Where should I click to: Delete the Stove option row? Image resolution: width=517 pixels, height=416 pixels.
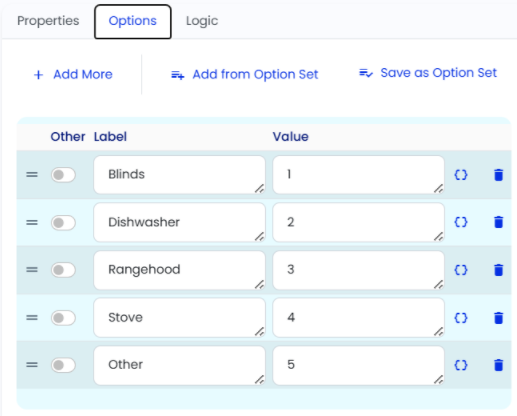click(x=498, y=318)
